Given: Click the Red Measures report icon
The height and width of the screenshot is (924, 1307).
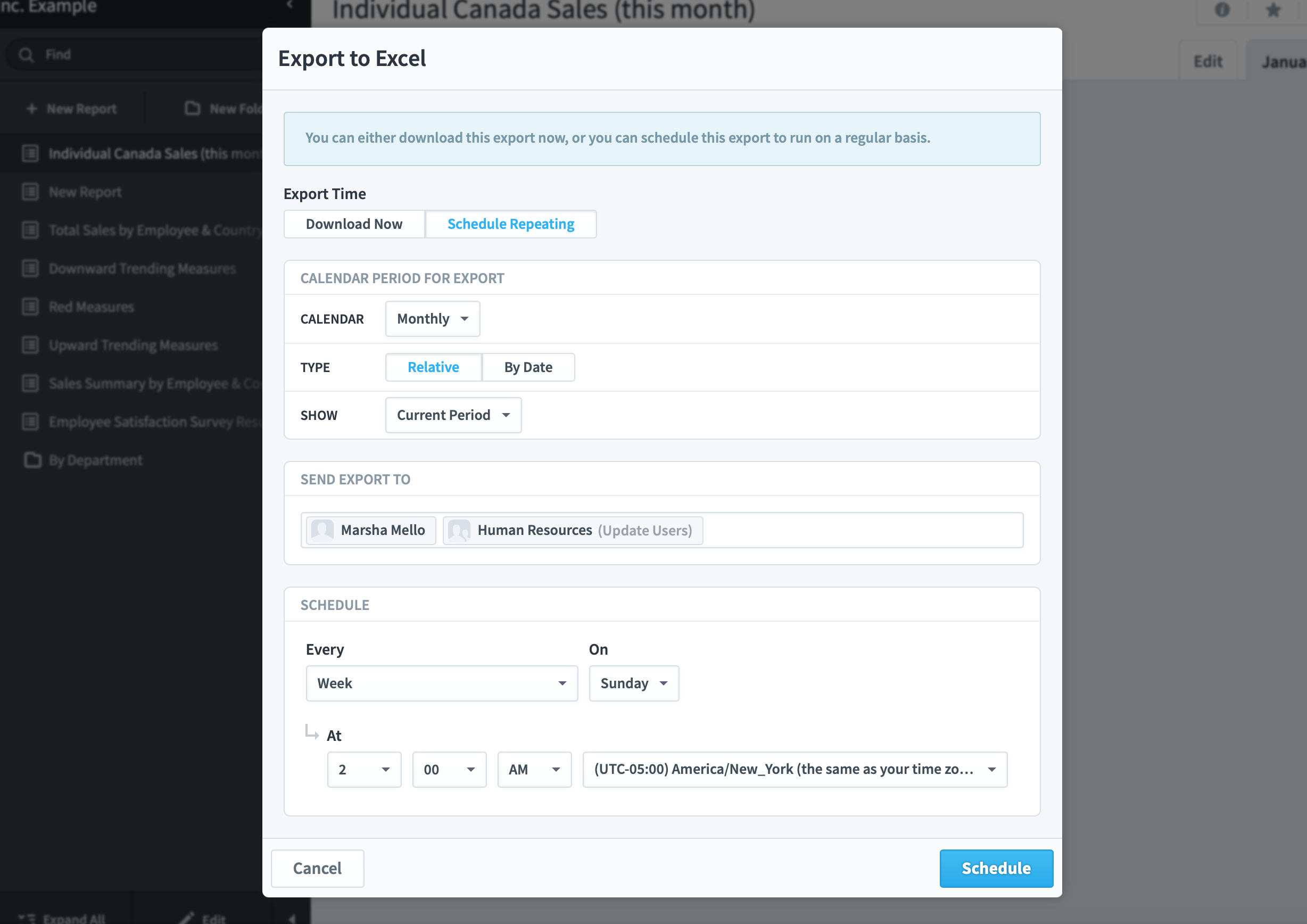Looking at the screenshot, I should click(30, 307).
